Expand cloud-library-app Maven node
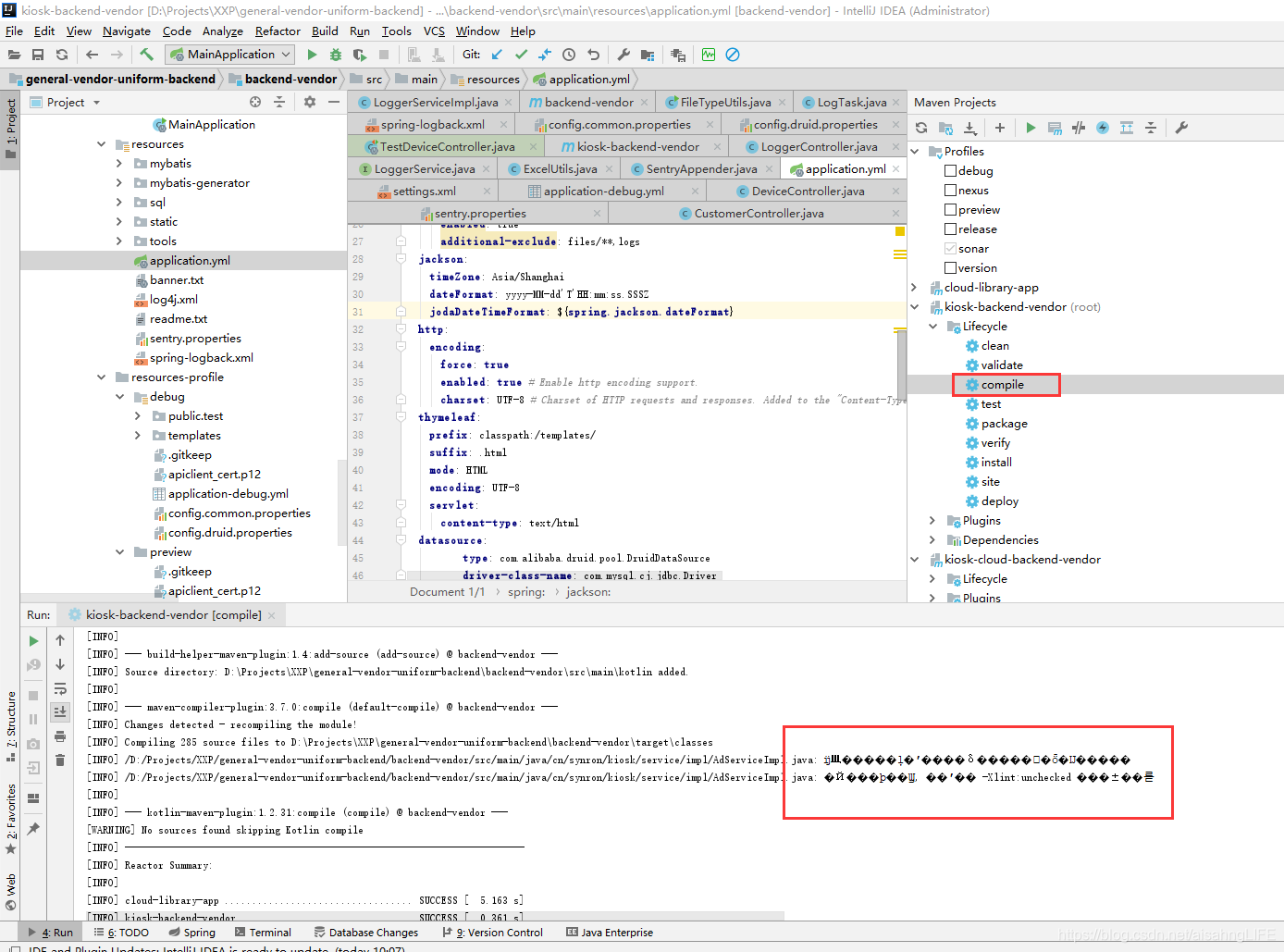Image resolution: width=1284 pixels, height=952 pixels. click(915, 287)
